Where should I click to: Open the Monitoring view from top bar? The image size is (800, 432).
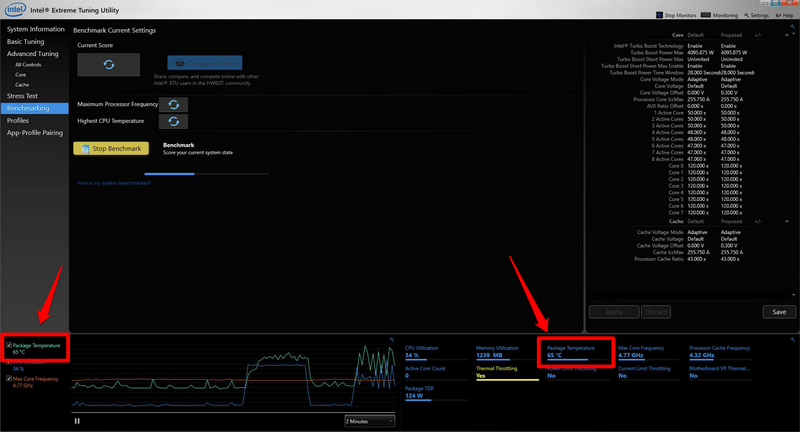coord(722,15)
